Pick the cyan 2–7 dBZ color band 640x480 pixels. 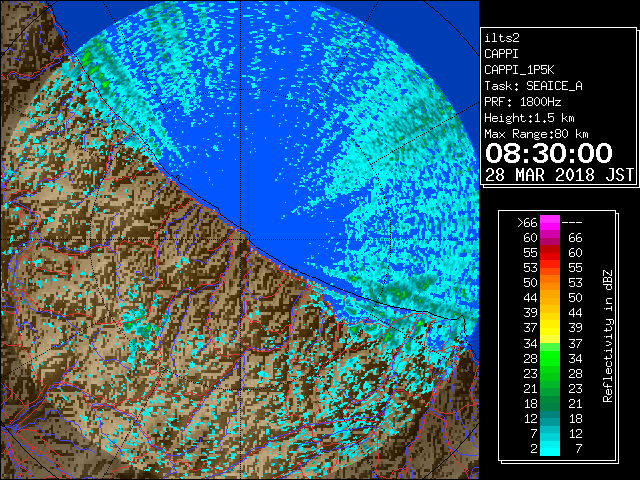pyautogui.click(x=550, y=449)
